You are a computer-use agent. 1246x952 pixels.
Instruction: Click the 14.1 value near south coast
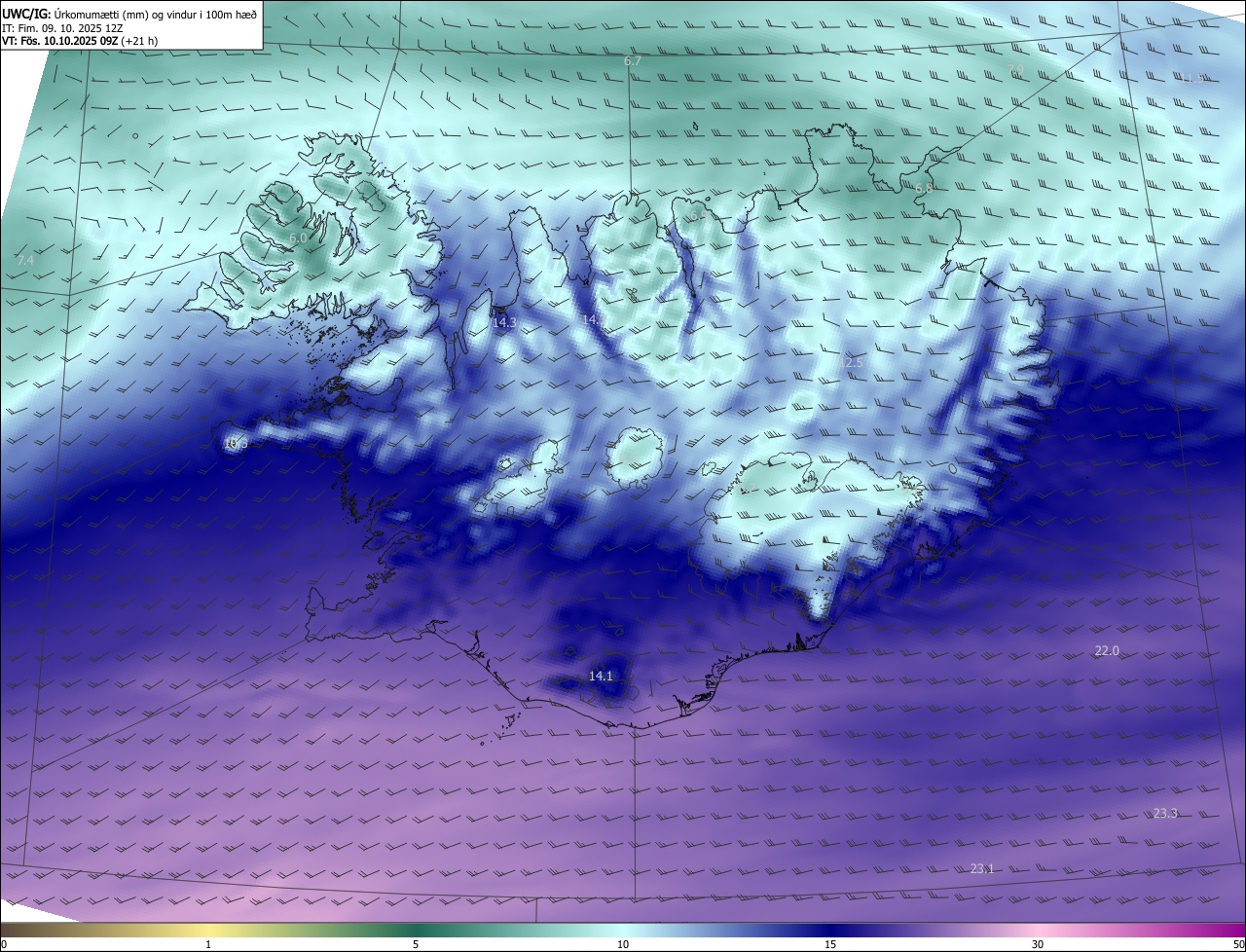point(601,676)
